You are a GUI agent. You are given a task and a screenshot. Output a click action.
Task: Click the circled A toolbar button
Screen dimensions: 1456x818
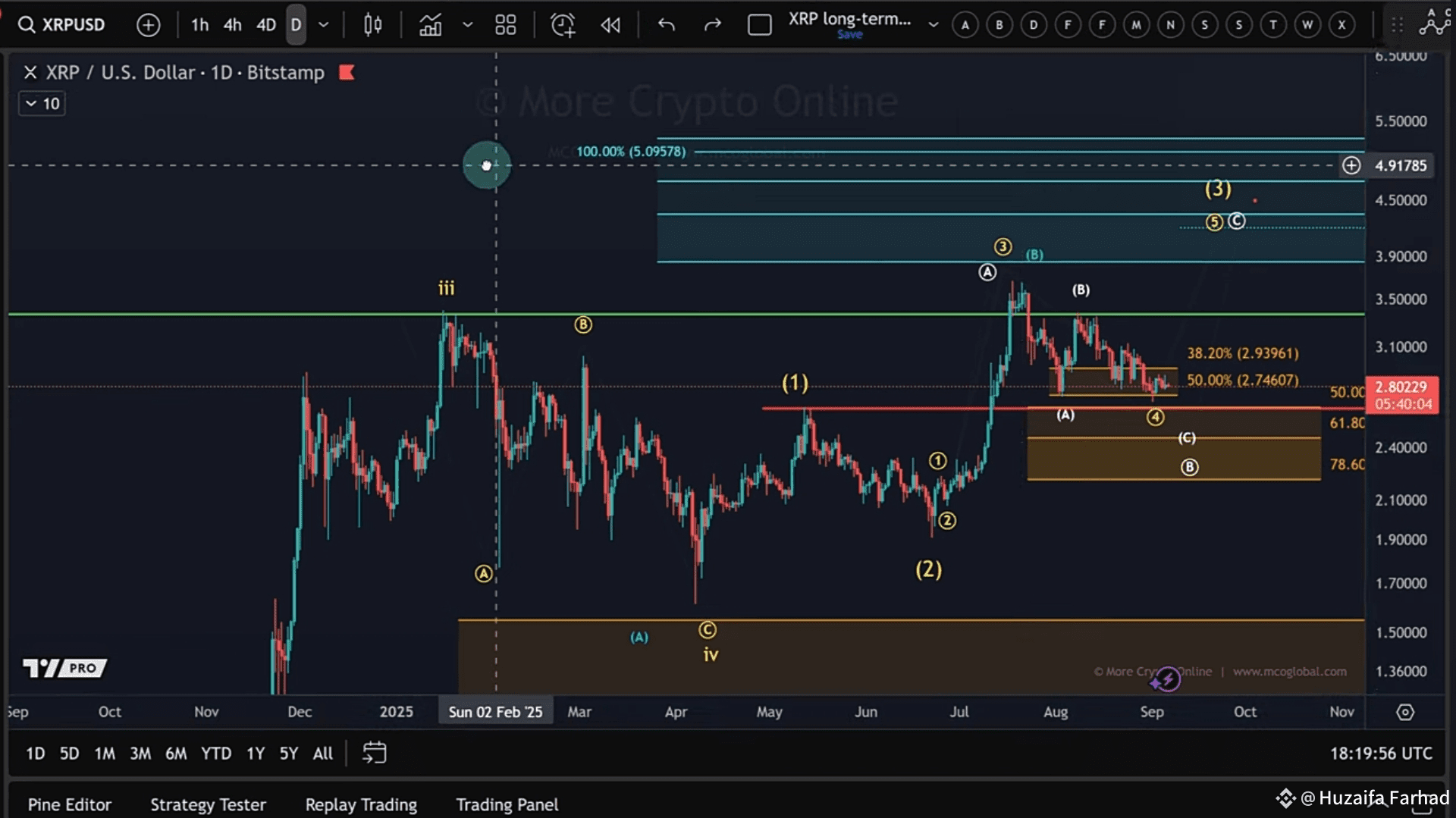(965, 25)
